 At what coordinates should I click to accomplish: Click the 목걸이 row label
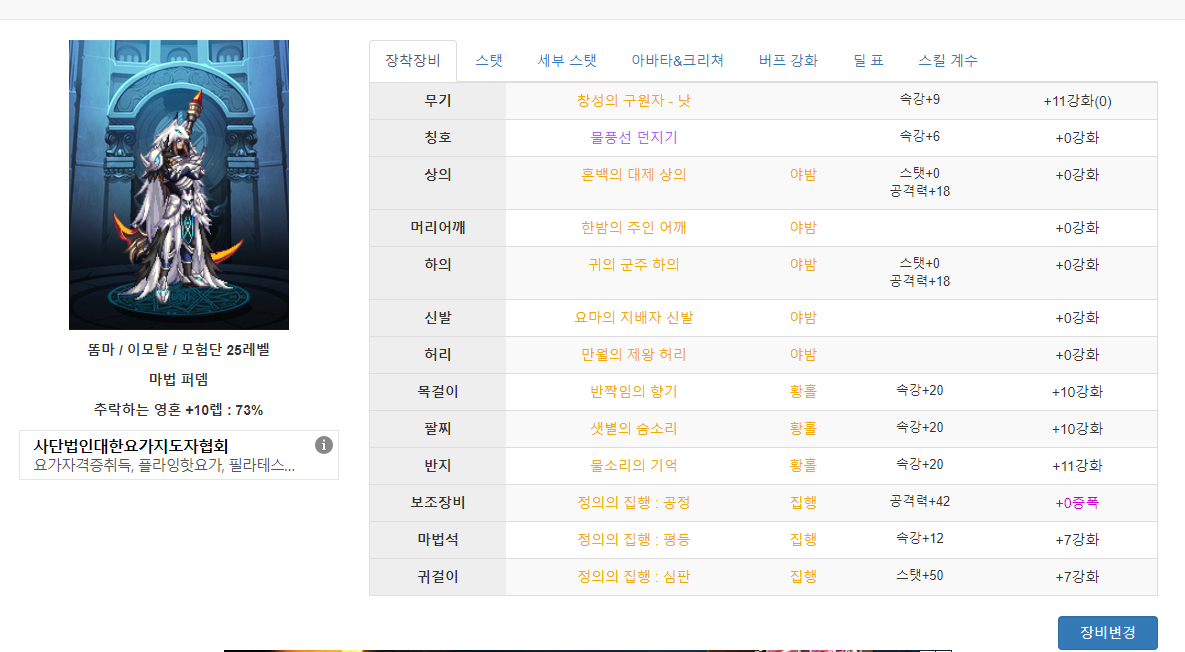438,391
